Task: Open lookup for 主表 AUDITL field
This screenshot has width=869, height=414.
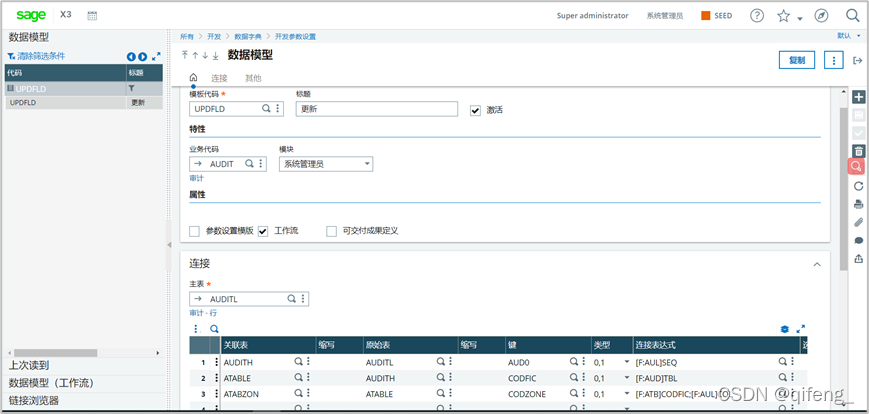Action: tap(291, 299)
